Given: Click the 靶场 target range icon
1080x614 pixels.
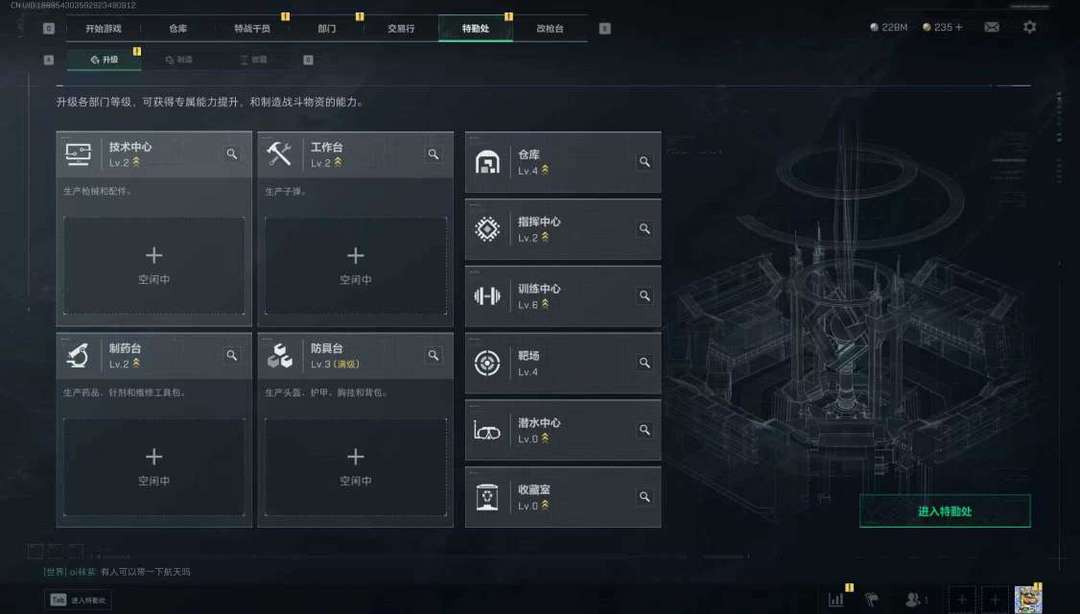Looking at the screenshot, I should pyautogui.click(x=488, y=362).
